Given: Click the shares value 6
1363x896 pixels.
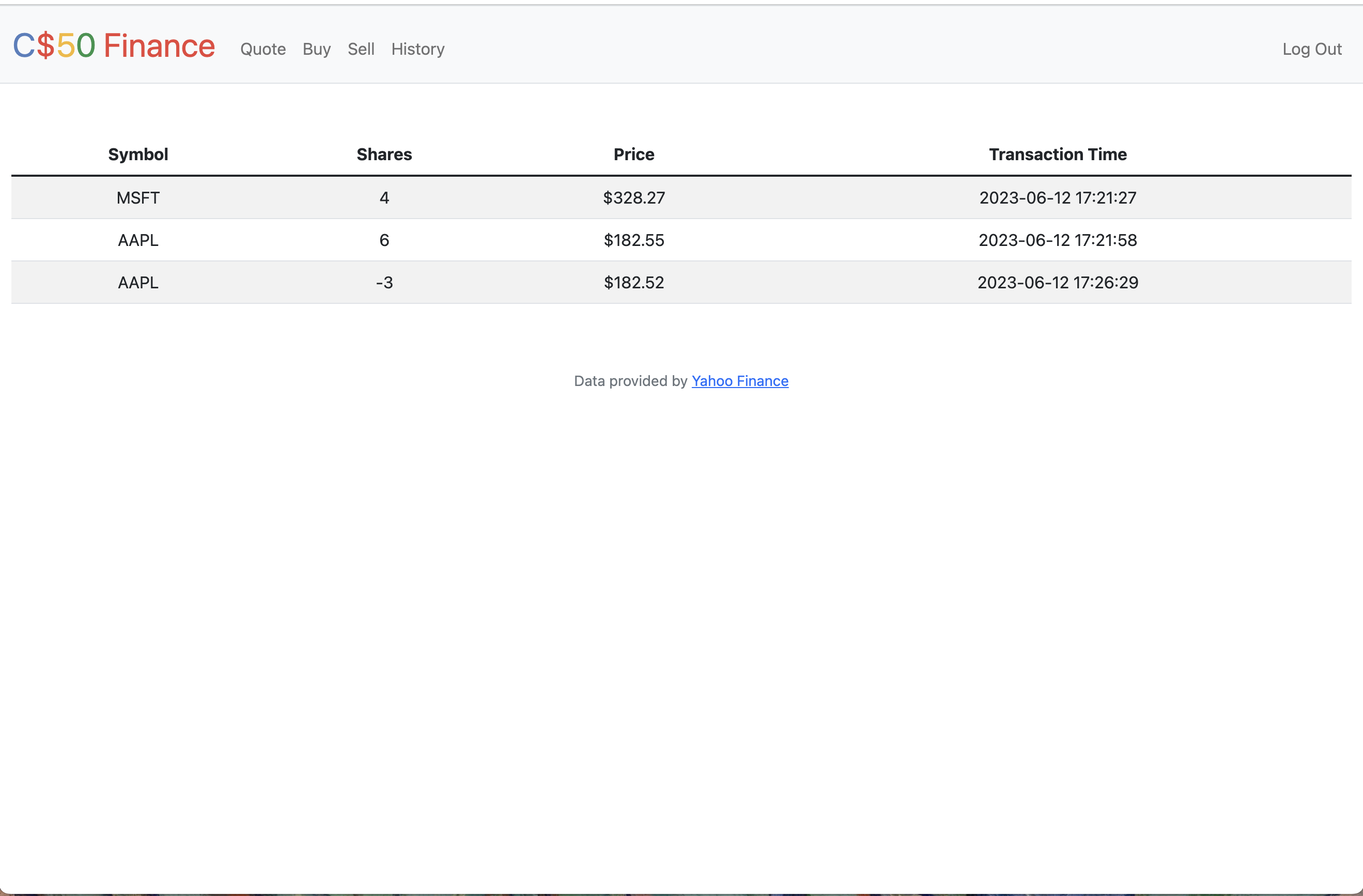Looking at the screenshot, I should 384,240.
